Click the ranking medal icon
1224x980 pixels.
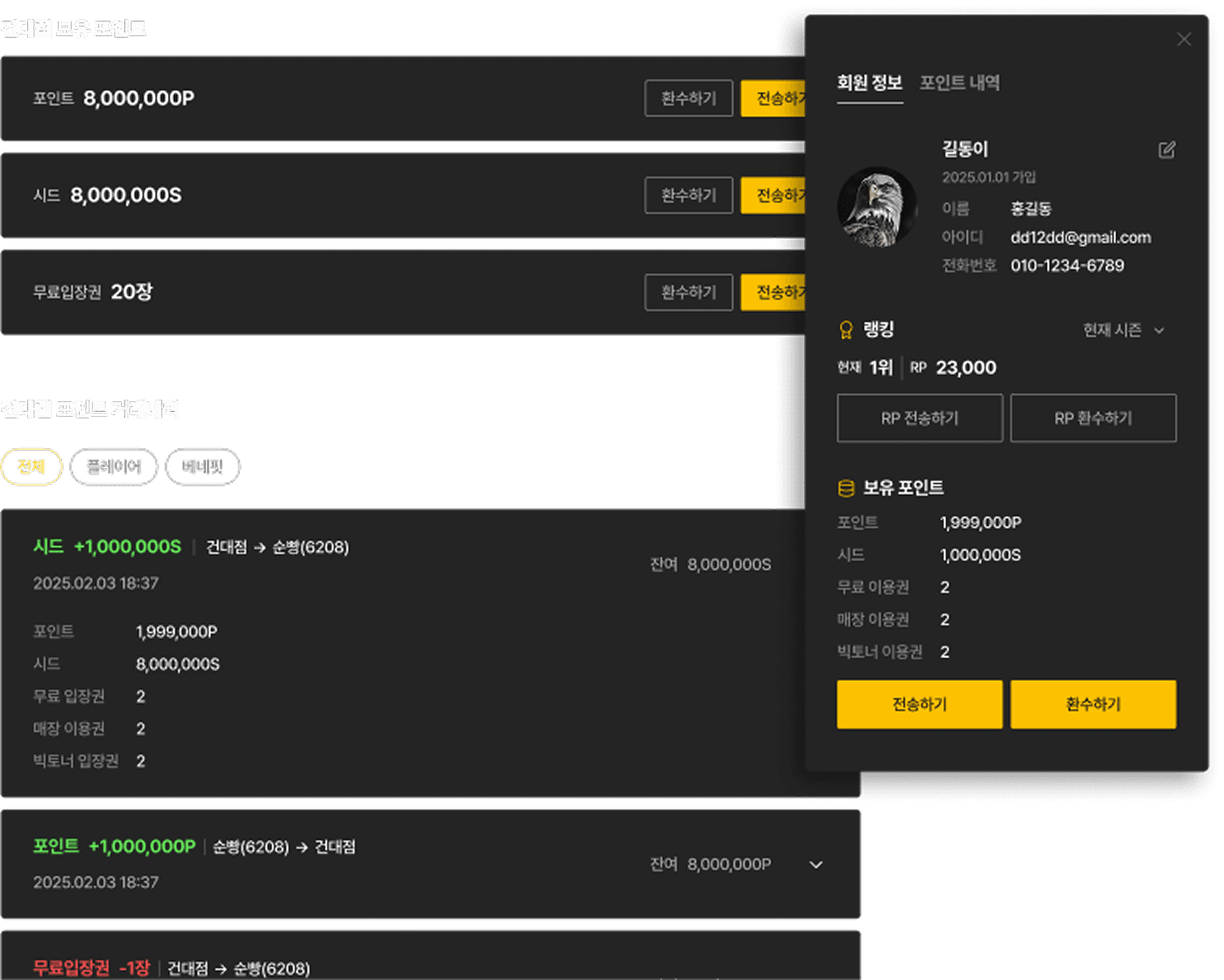[x=846, y=330]
